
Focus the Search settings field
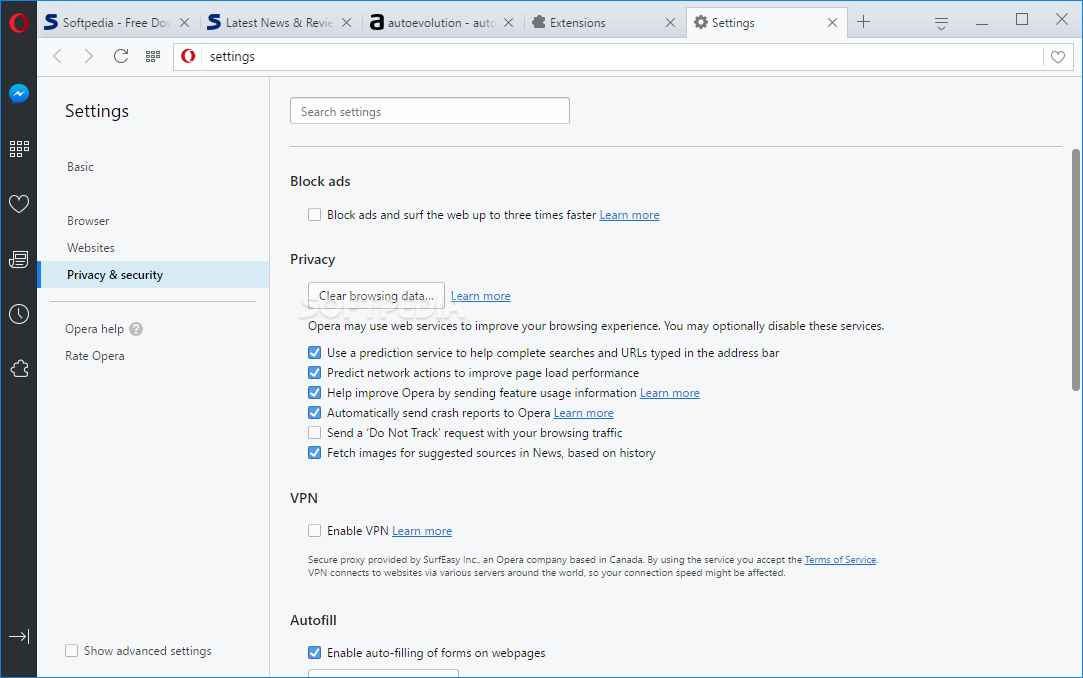click(430, 111)
